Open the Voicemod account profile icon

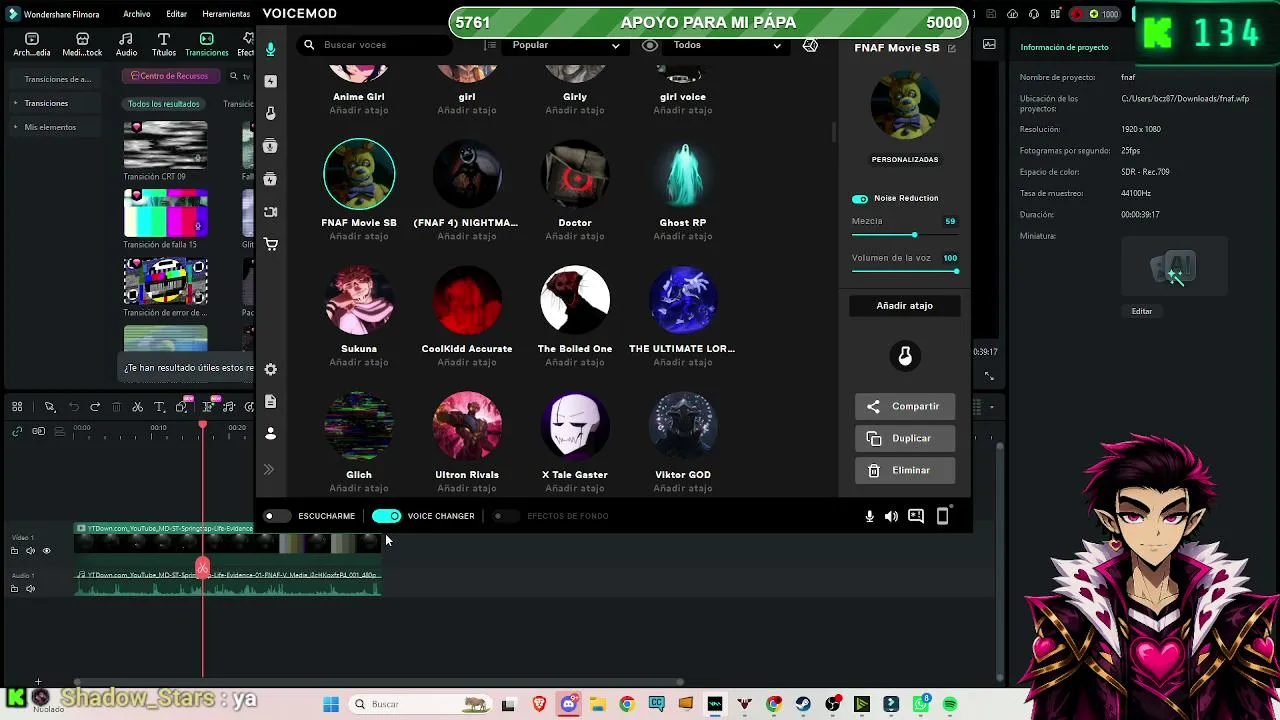tap(271, 434)
